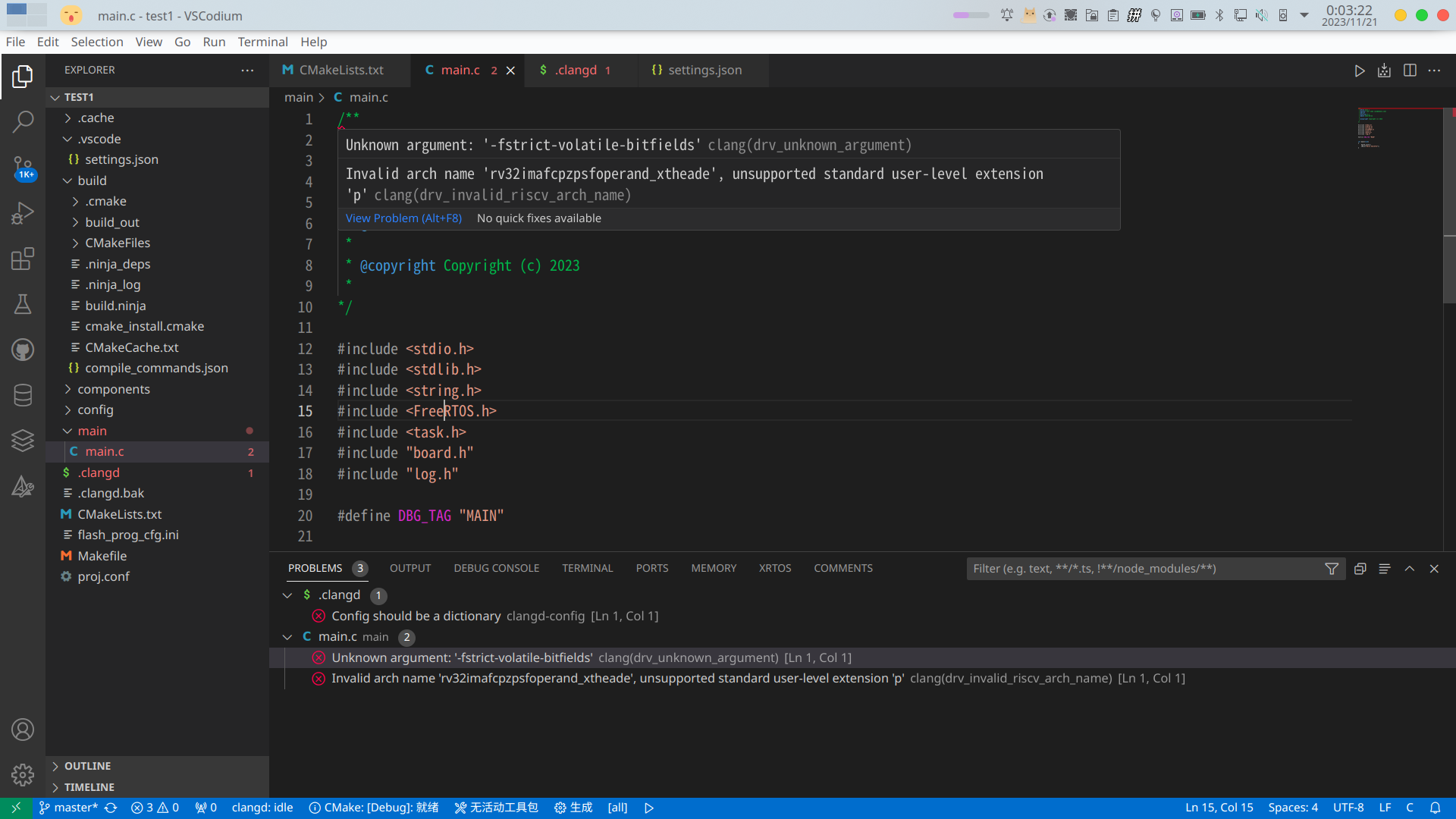Viewport: 1456px width, 819px height.
Task: Click the CMake launch play icon in status bar
Action: [x=649, y=808]
